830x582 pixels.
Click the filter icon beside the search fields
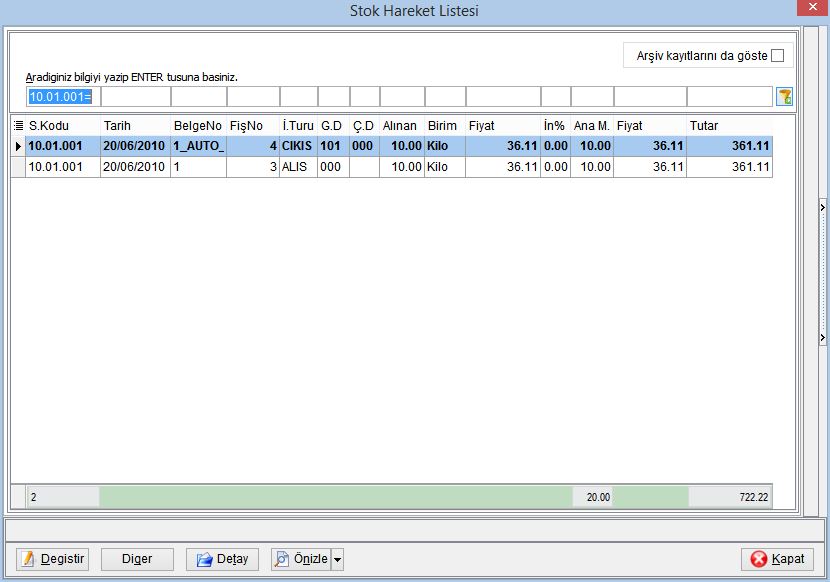coord(784,97)
